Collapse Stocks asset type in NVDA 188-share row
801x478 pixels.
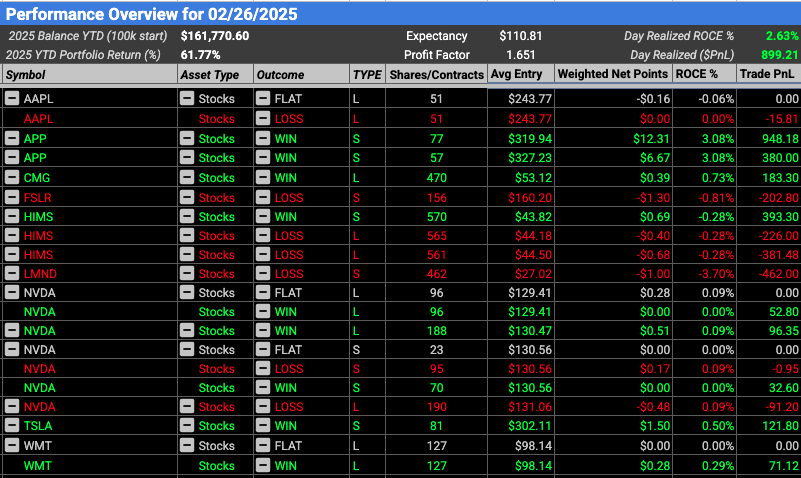pyautogui.click(x=187, y=330)
